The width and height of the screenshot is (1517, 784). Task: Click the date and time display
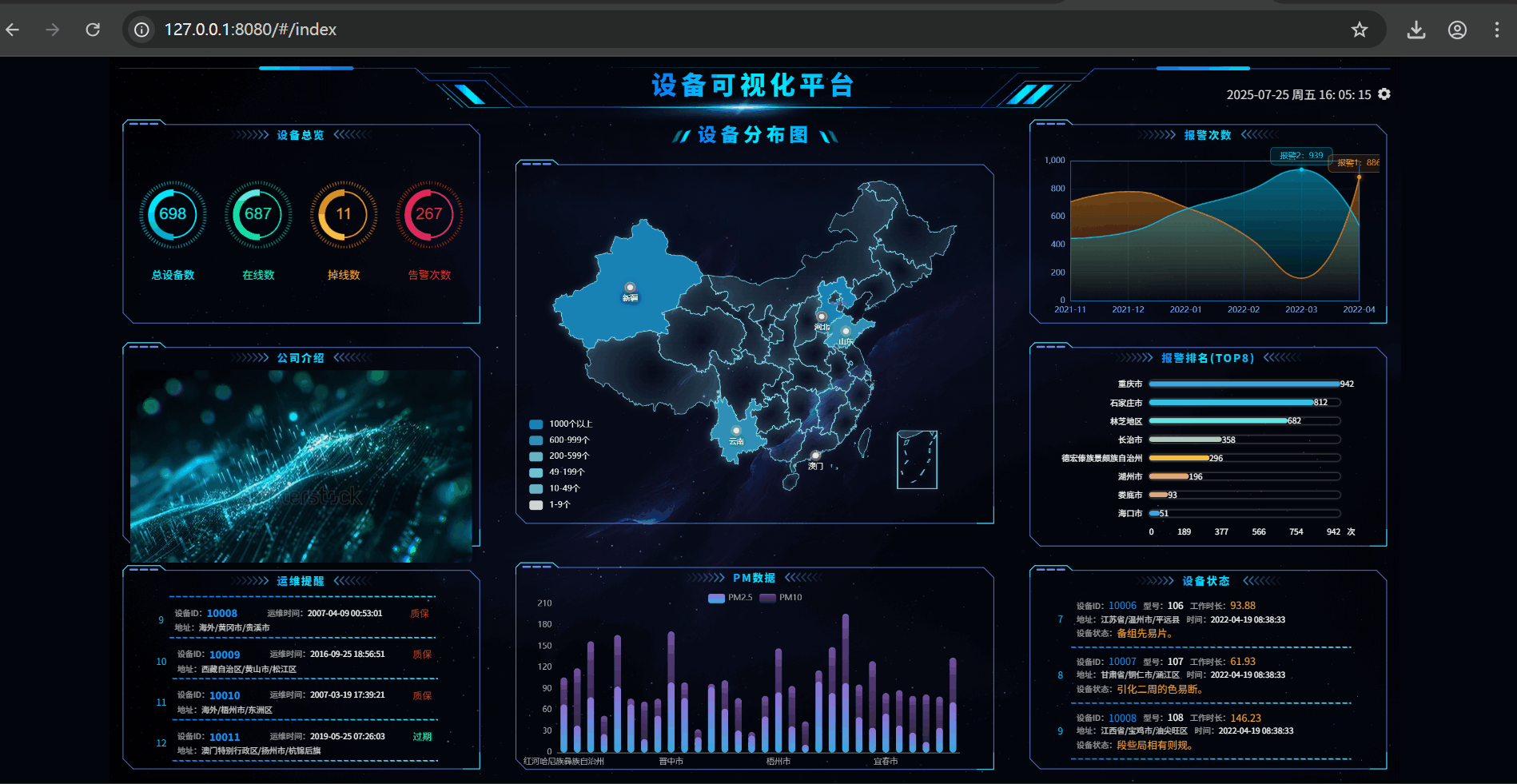[x=1299, y=95]
